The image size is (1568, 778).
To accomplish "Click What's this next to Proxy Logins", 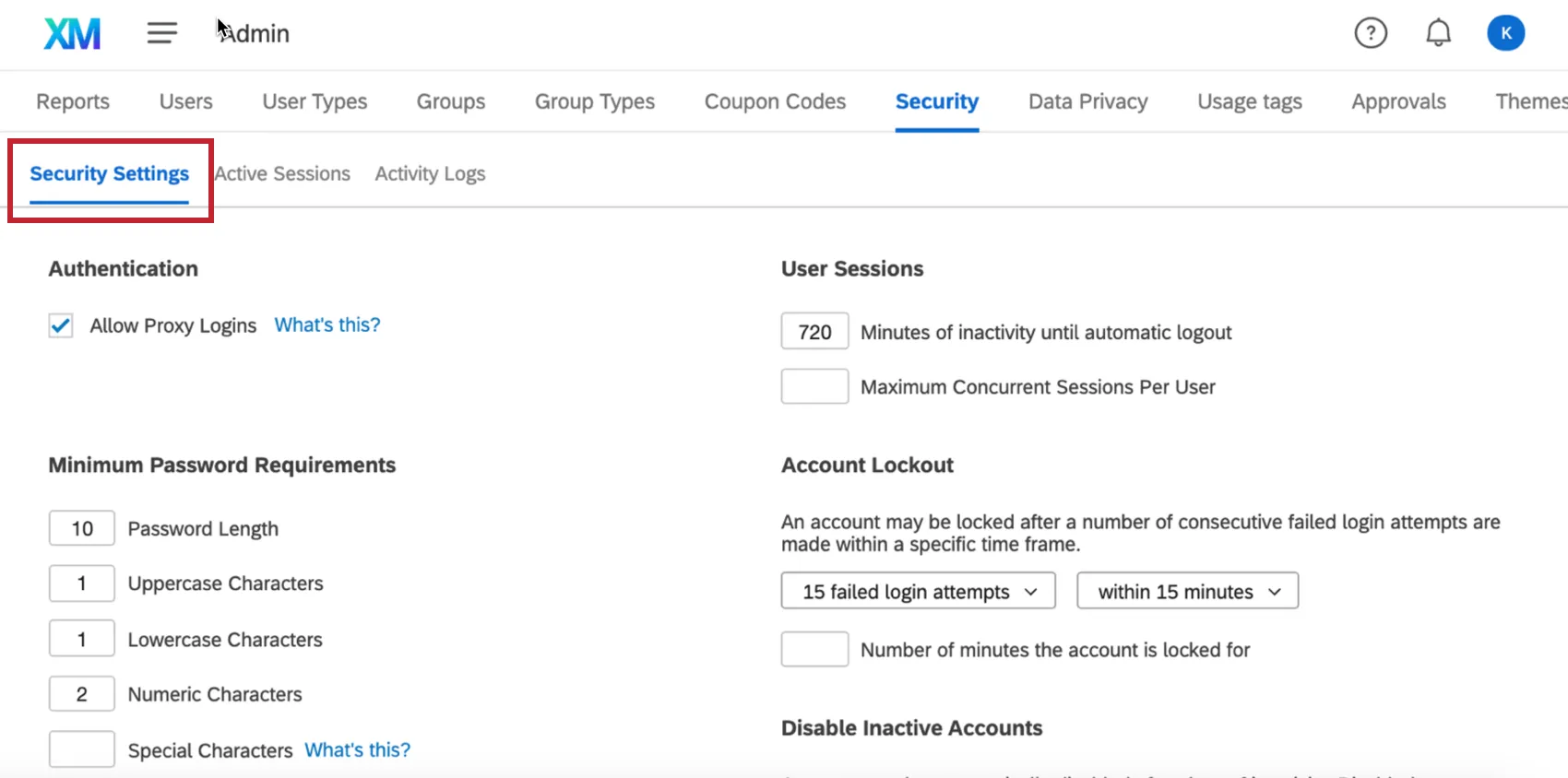I will (x=327, y=325).
